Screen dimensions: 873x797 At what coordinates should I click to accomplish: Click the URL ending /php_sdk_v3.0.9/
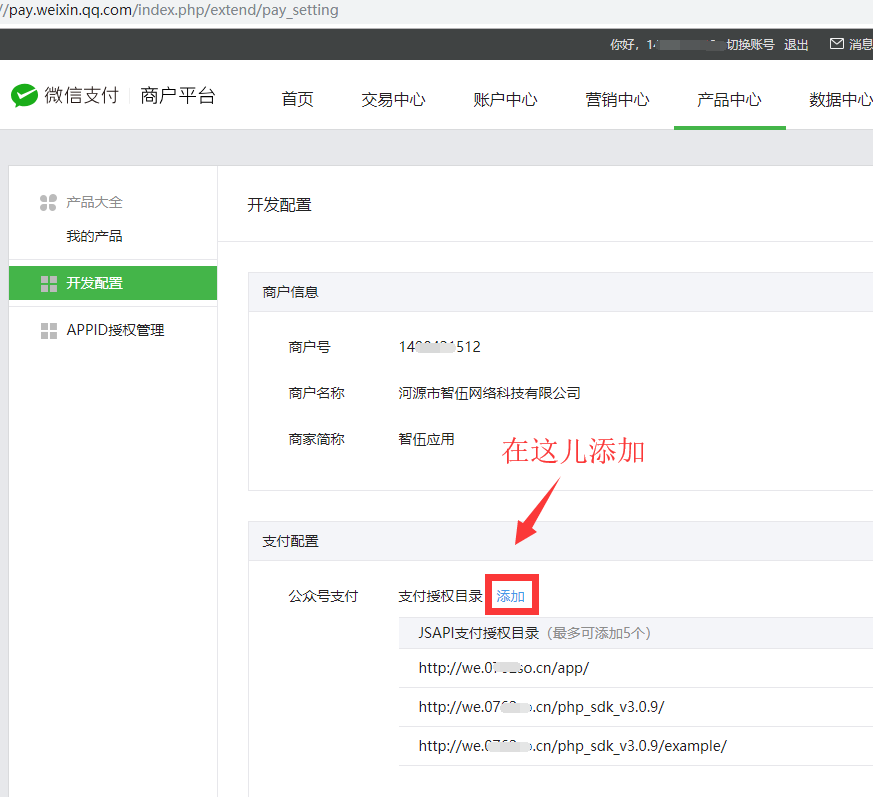(541, 707)
